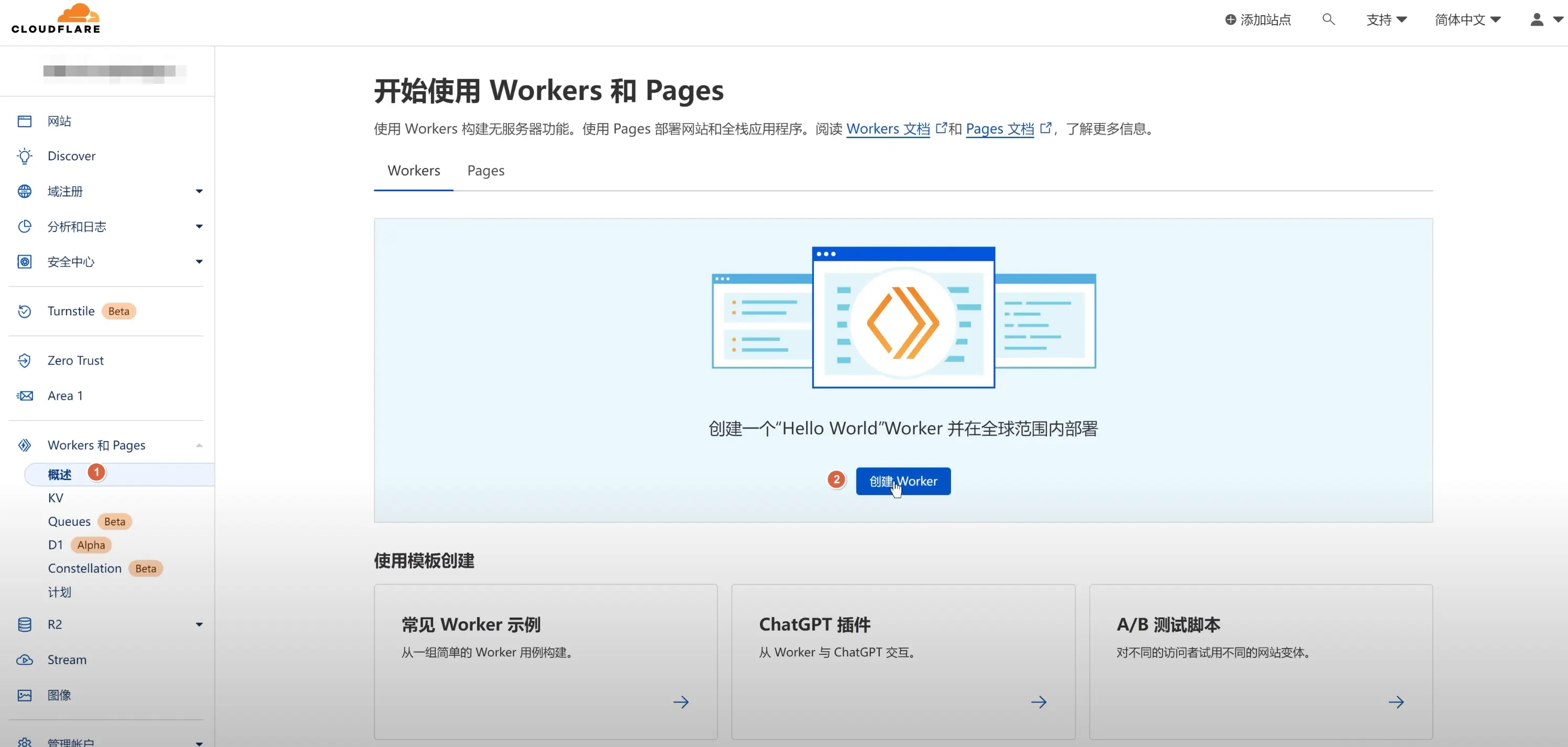Click the arrow on A/B 测试脚本 card
The image size is (1568, 747).
click(1396, 702)
